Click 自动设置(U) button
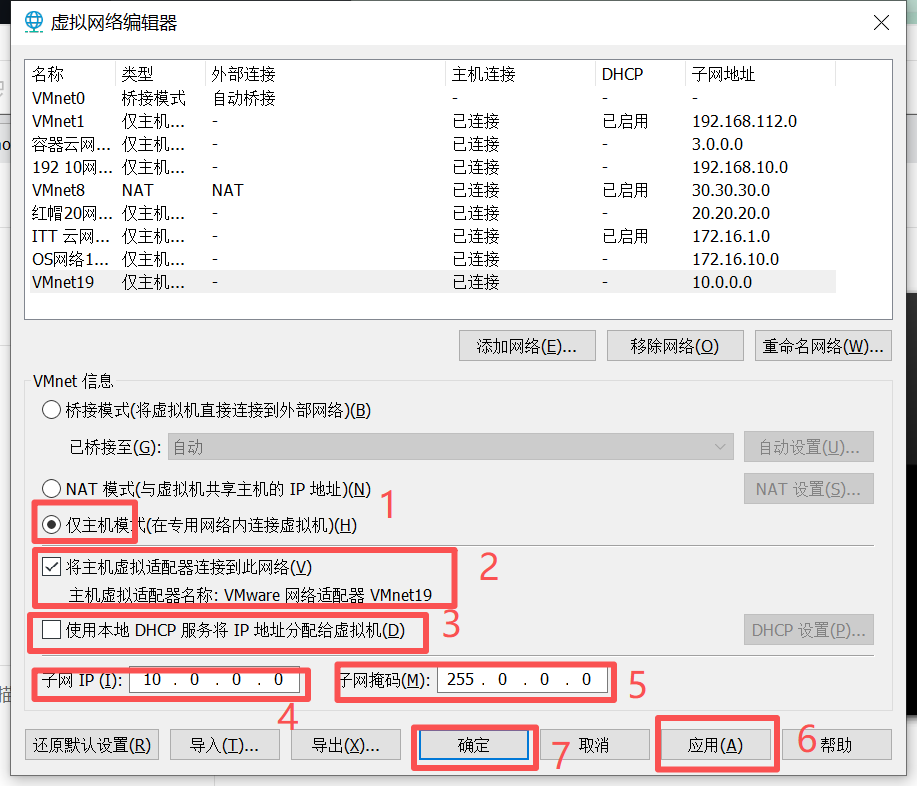917x786 pixels. pyautogui.click(x=809, y=447)
